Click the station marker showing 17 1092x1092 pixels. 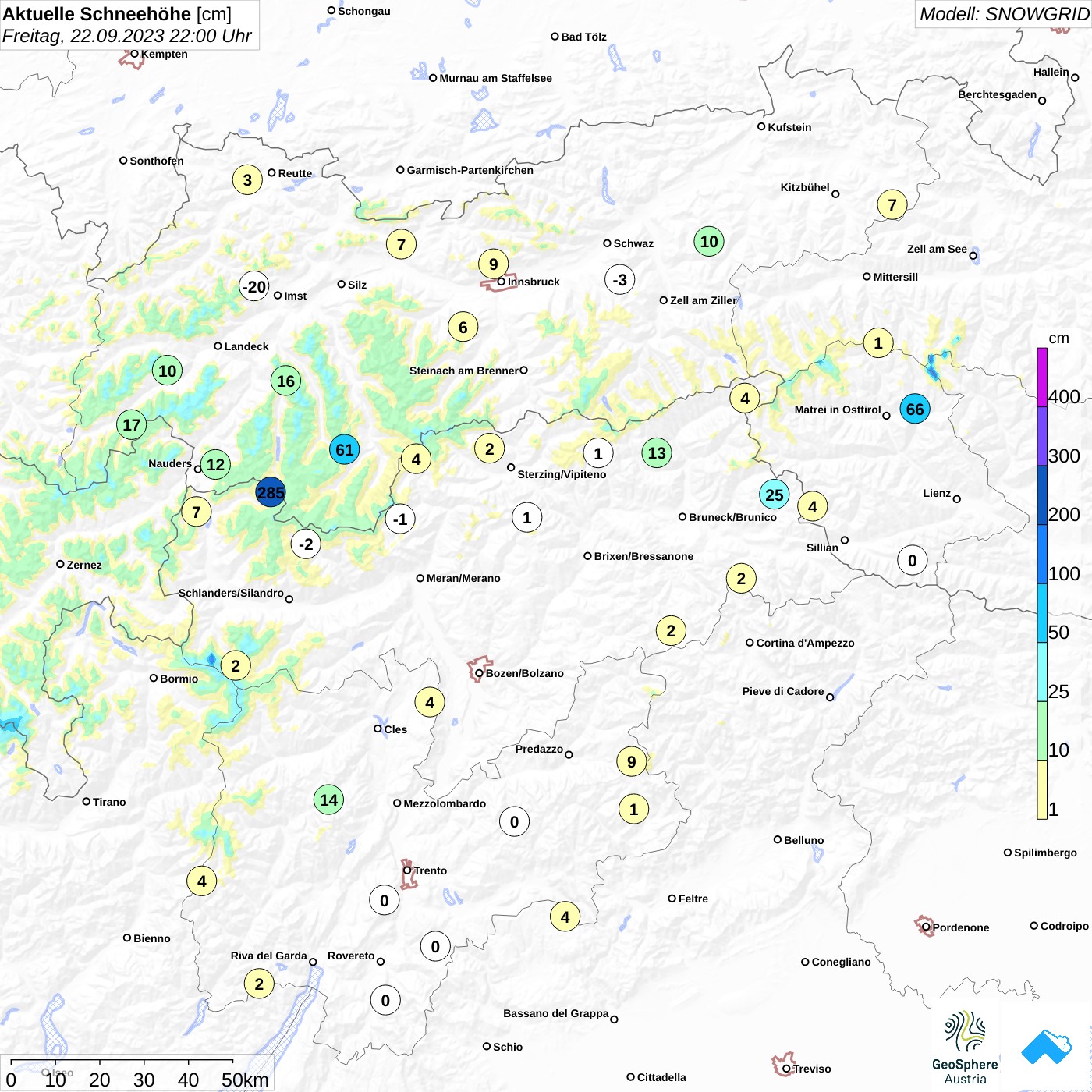click(132, 425)
